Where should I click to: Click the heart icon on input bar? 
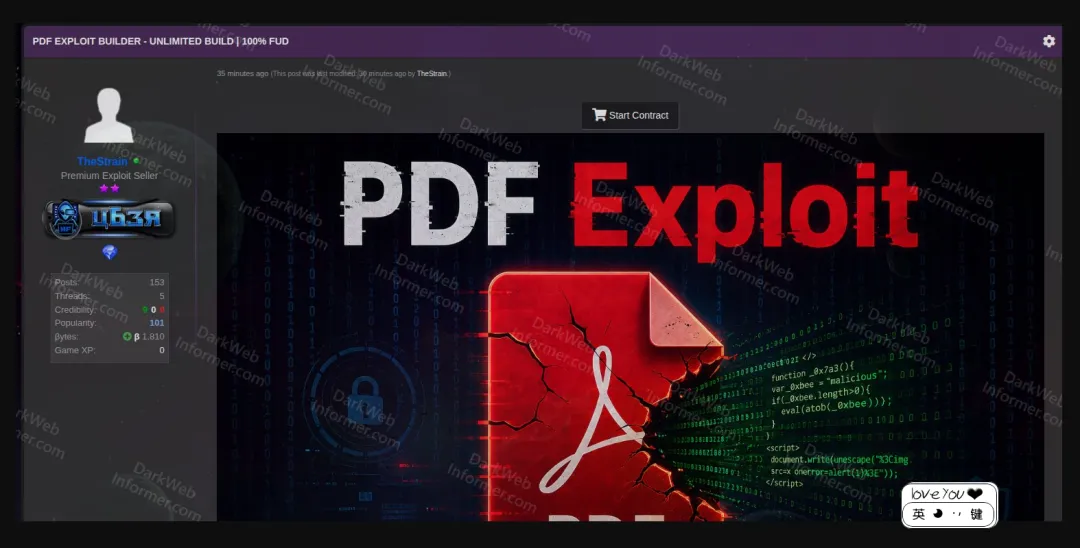[975, 494]
